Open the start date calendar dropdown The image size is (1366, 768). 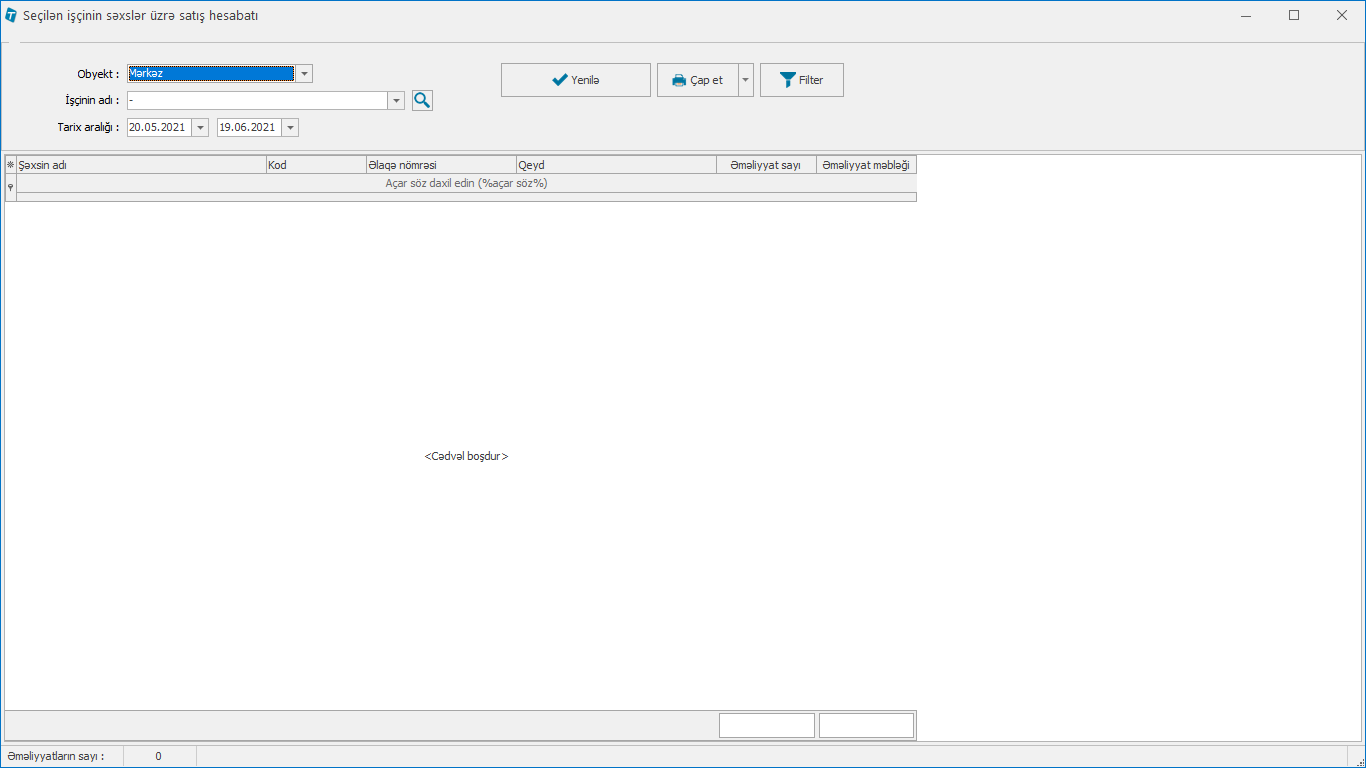(x=200, y=128)
